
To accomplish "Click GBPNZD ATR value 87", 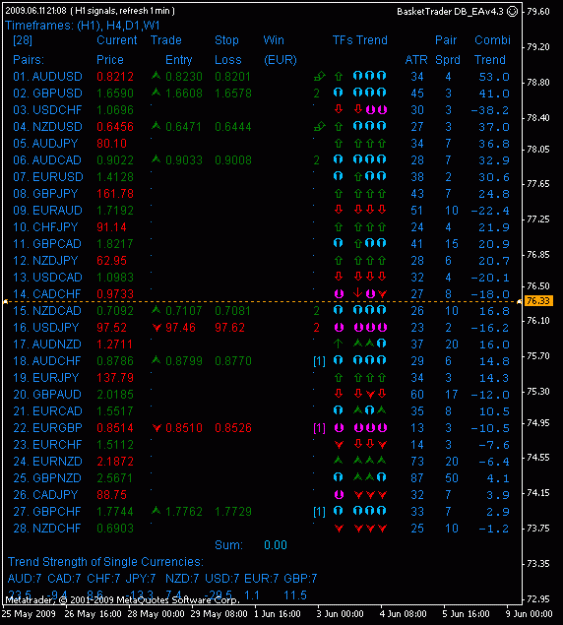I will point(417,478).
